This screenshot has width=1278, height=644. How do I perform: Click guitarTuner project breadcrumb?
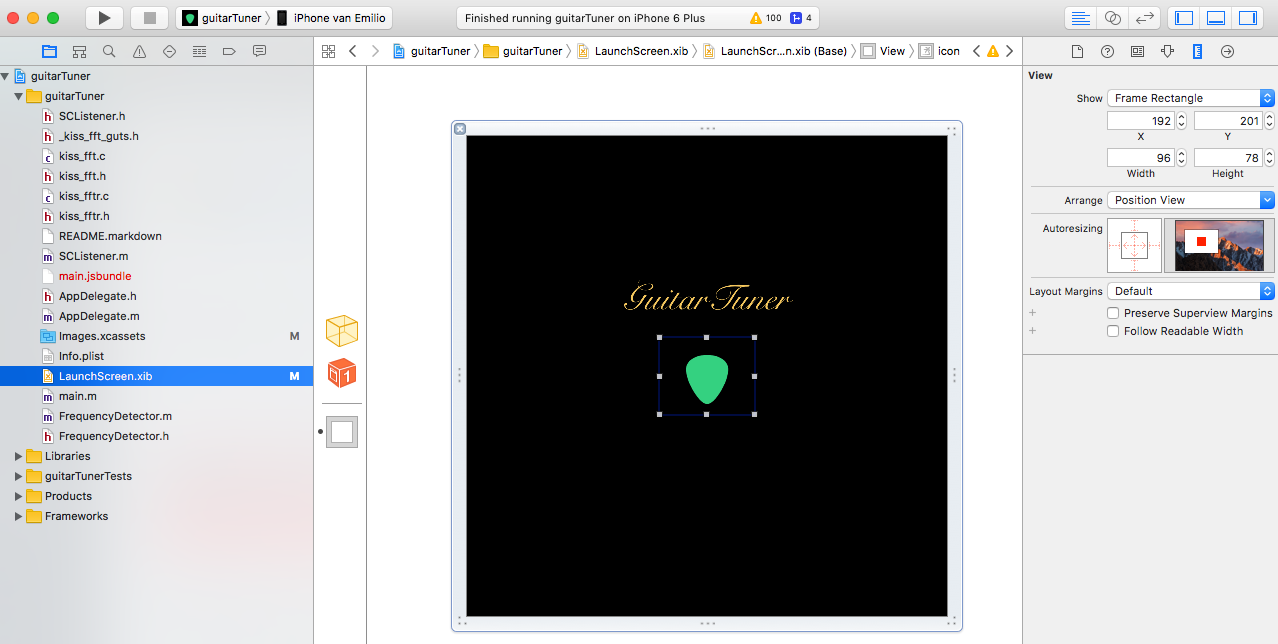coord(432,51)
